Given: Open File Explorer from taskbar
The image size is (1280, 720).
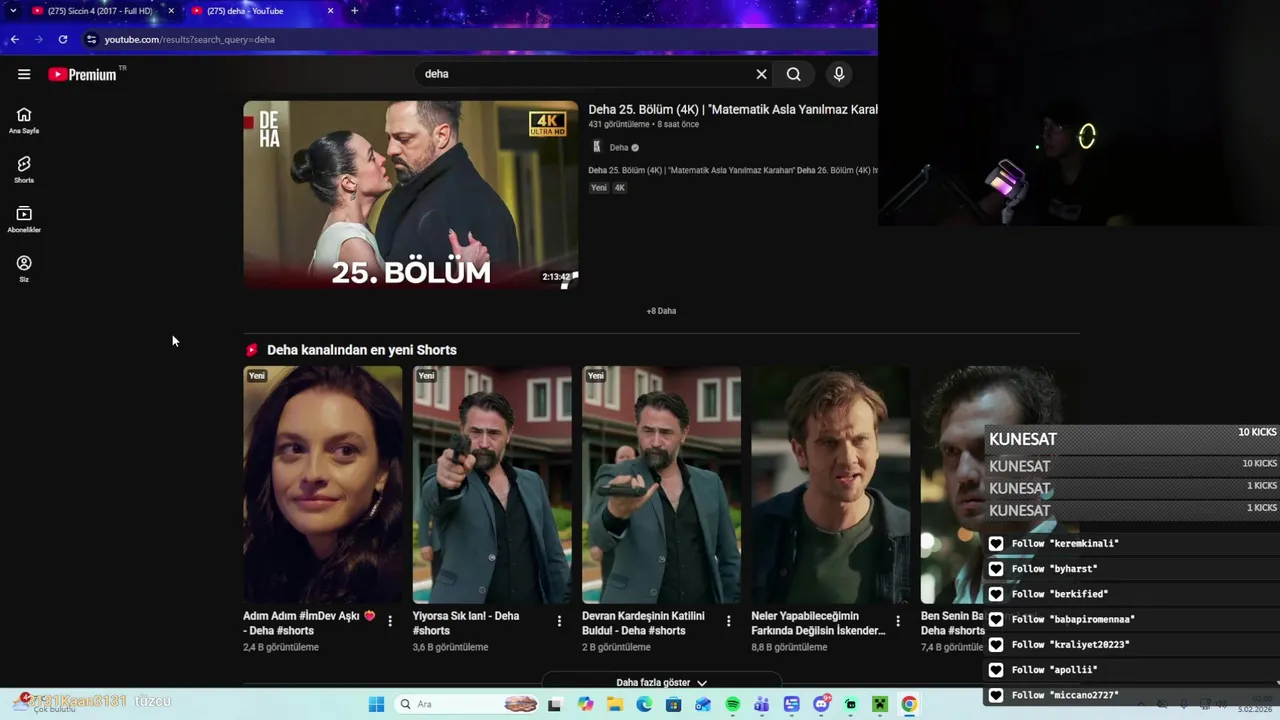Looking at the screenshot, I should 615,704.
